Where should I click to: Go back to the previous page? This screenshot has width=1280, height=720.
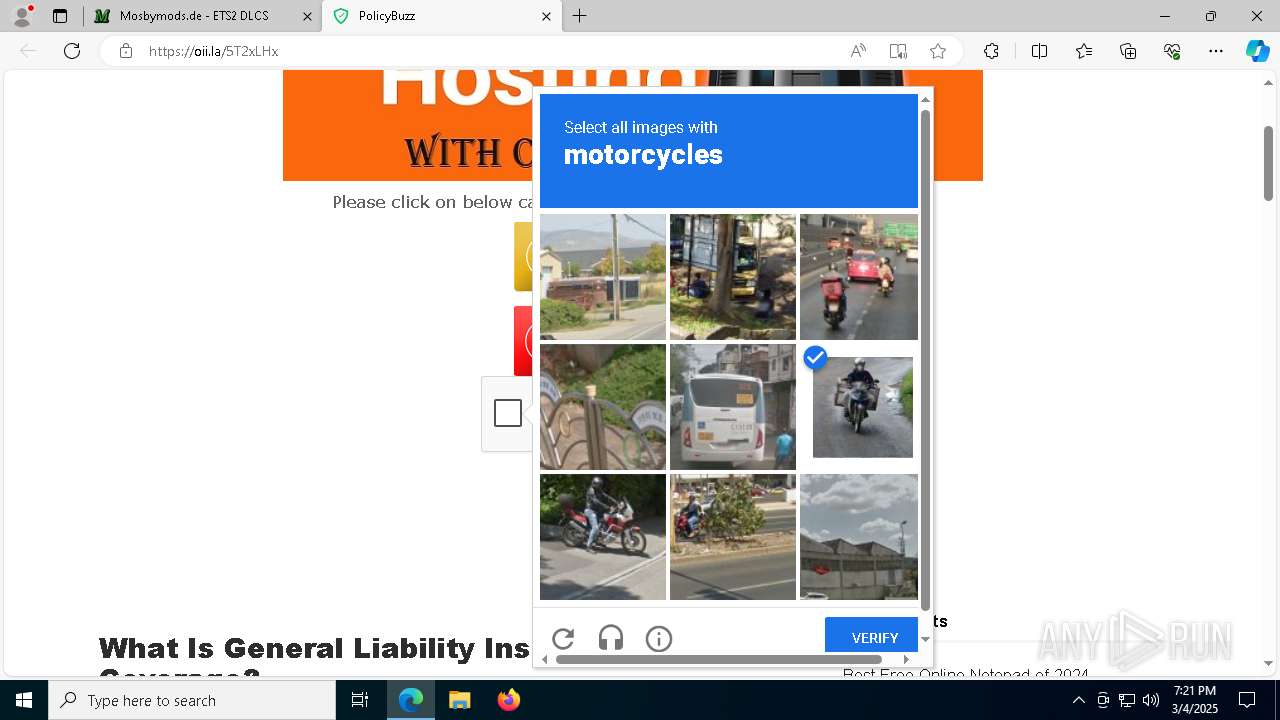click(28, 51)
